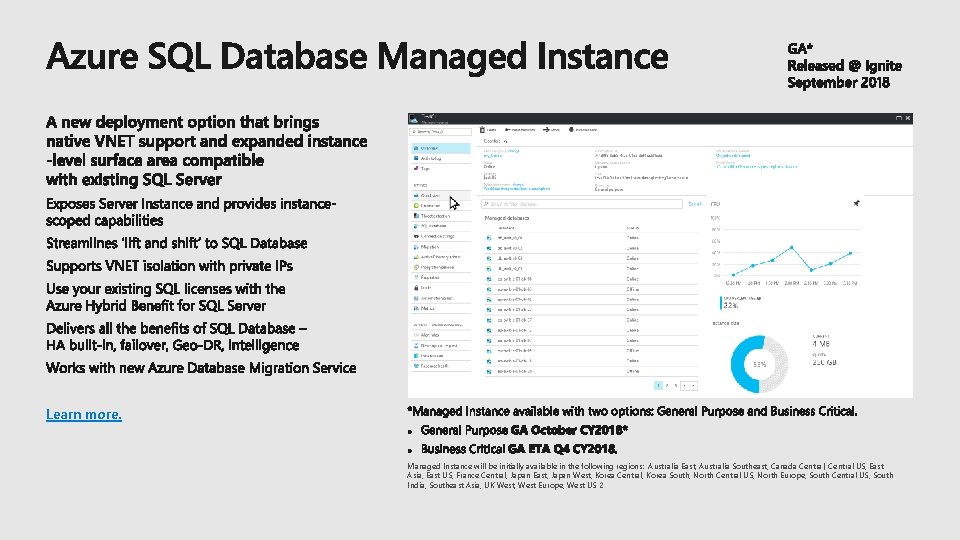Click the Connection strings sidebar icon
This screenshot has height=540, width=960.
[x=416, y=236]
